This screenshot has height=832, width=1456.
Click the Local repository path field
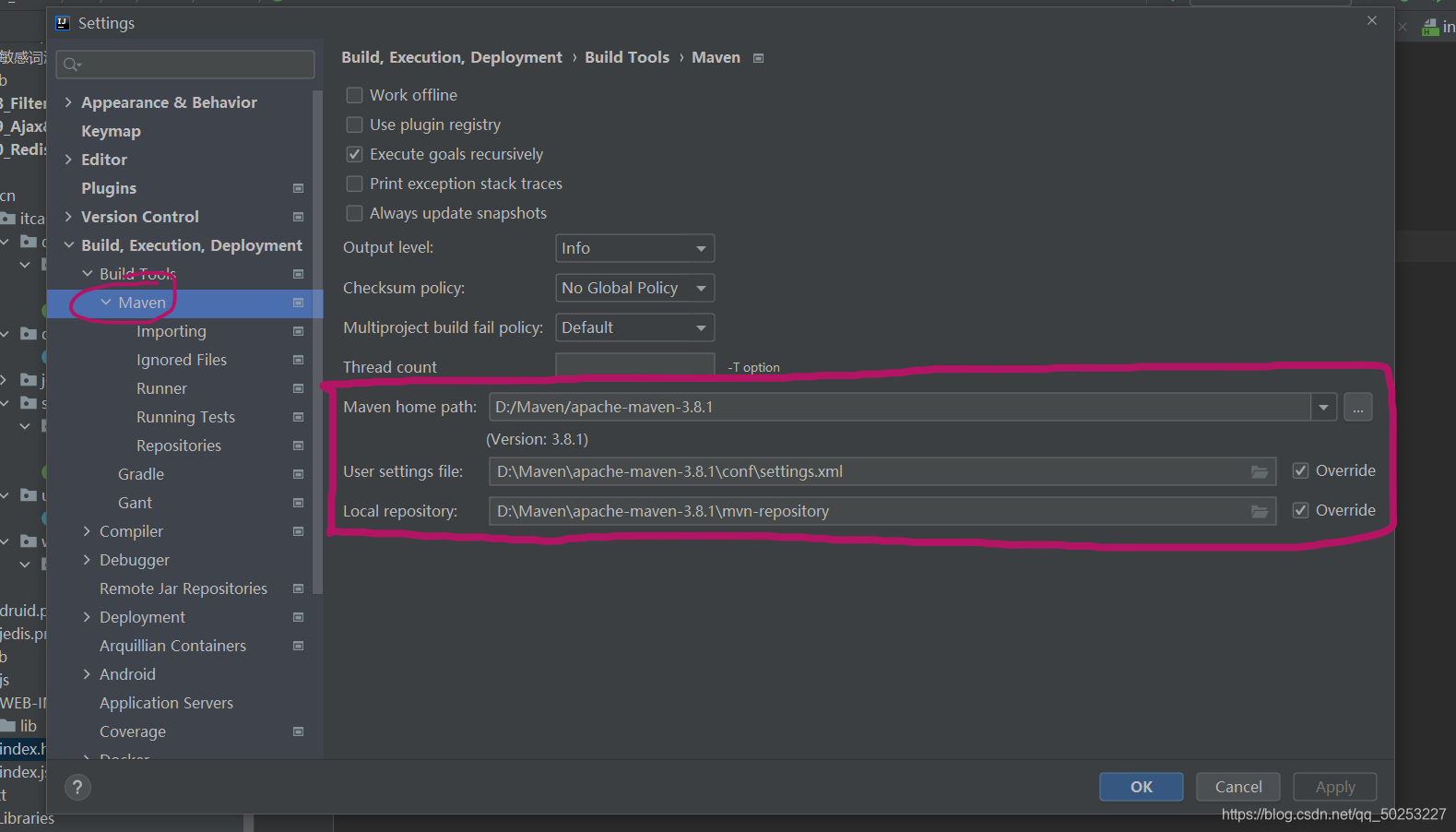pyautogui.click(x=882, y=511)
